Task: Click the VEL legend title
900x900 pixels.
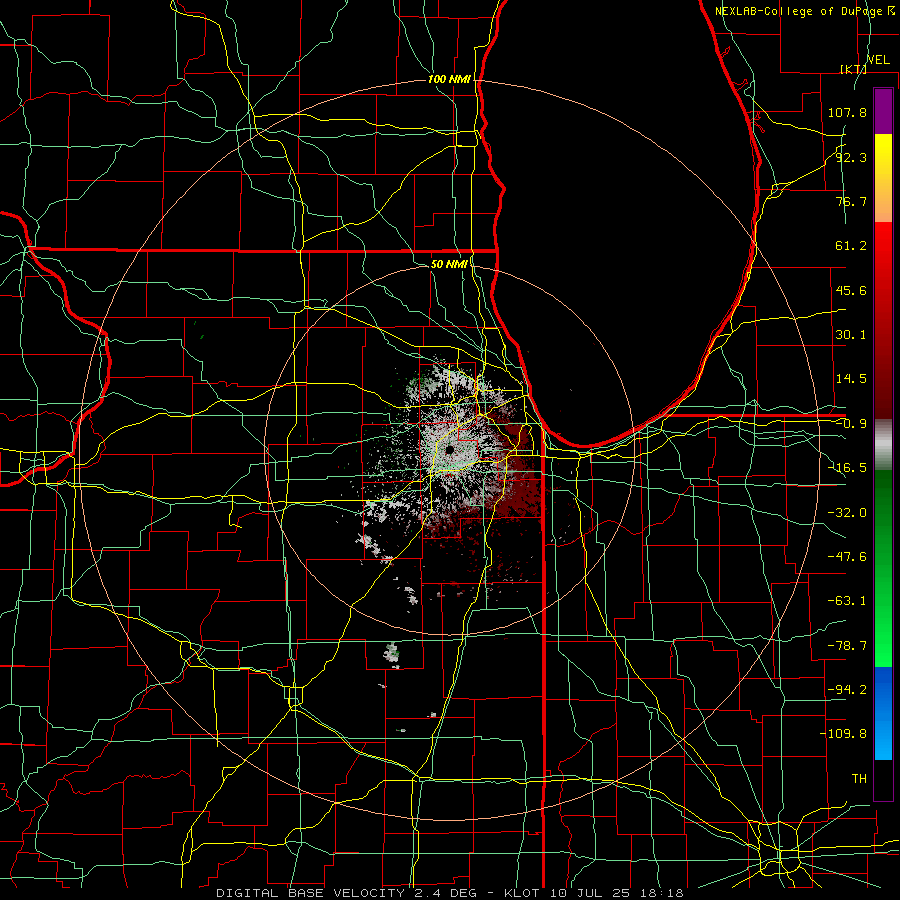Action: pyautogui.click(x=878, y=60)
